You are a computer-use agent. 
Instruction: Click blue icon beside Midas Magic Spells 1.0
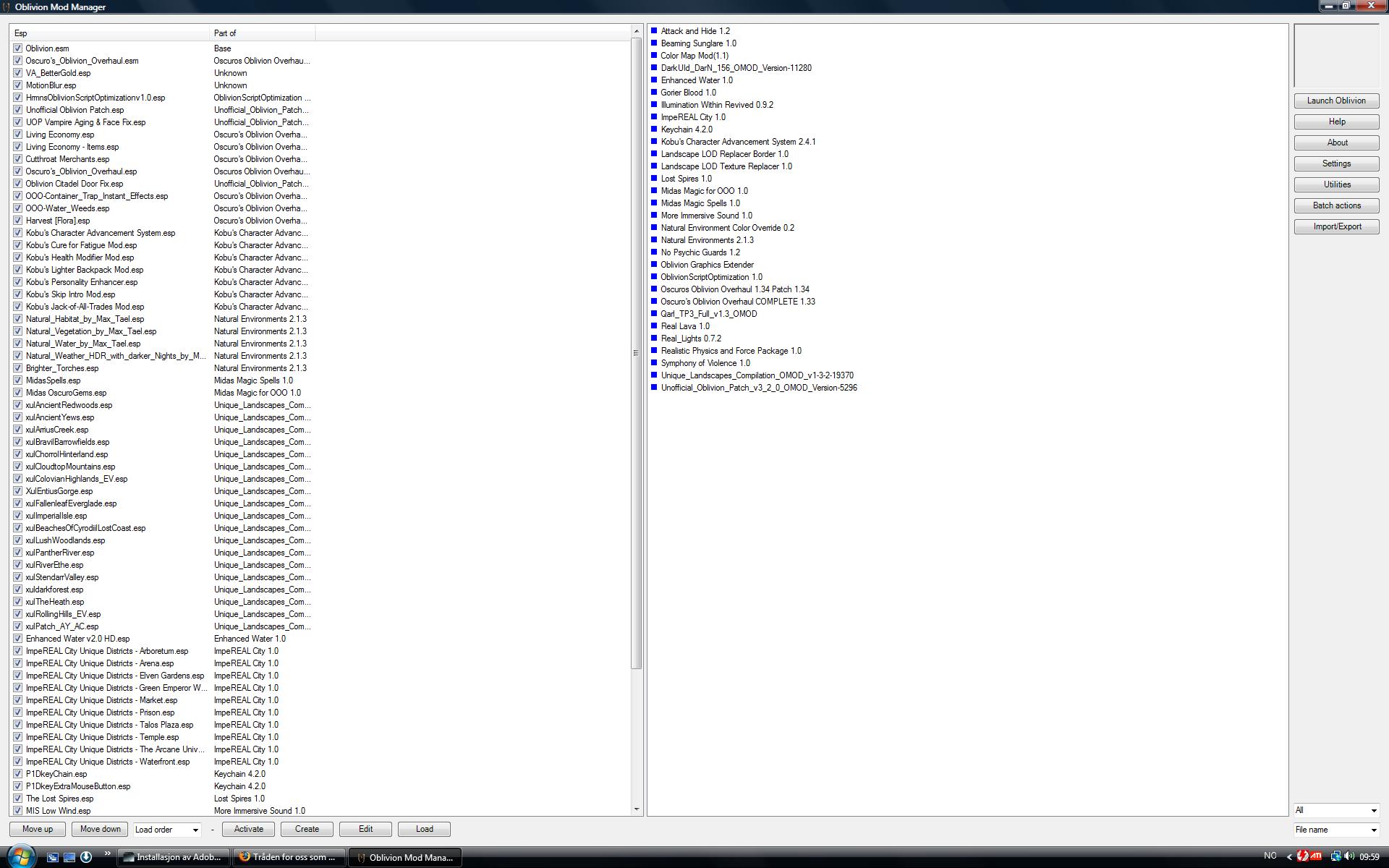(x=654, y=203)
